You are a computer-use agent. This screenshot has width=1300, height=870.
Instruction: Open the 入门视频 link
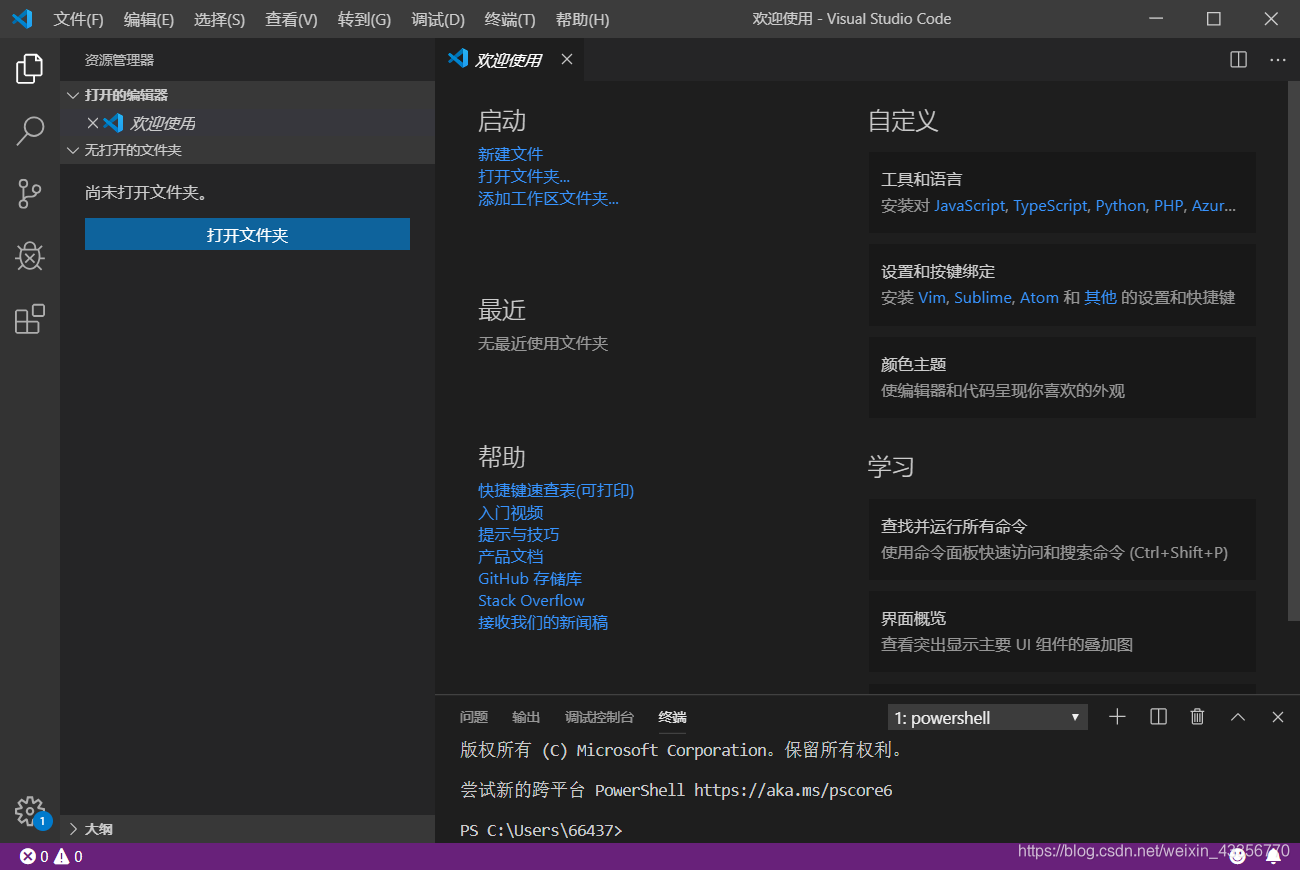pos(510,512)
